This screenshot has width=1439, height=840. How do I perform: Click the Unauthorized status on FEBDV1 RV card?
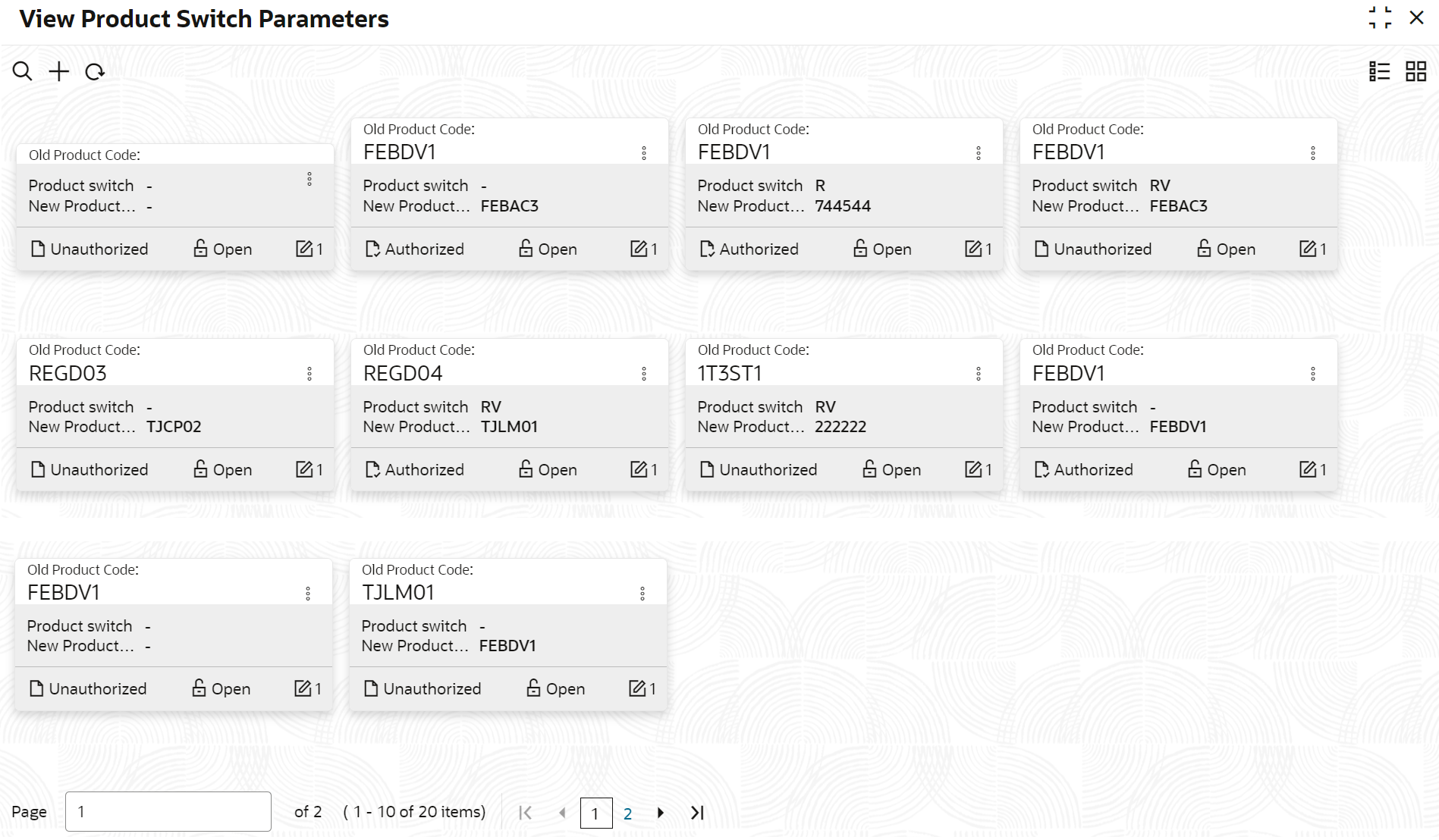pos(1093,249)
